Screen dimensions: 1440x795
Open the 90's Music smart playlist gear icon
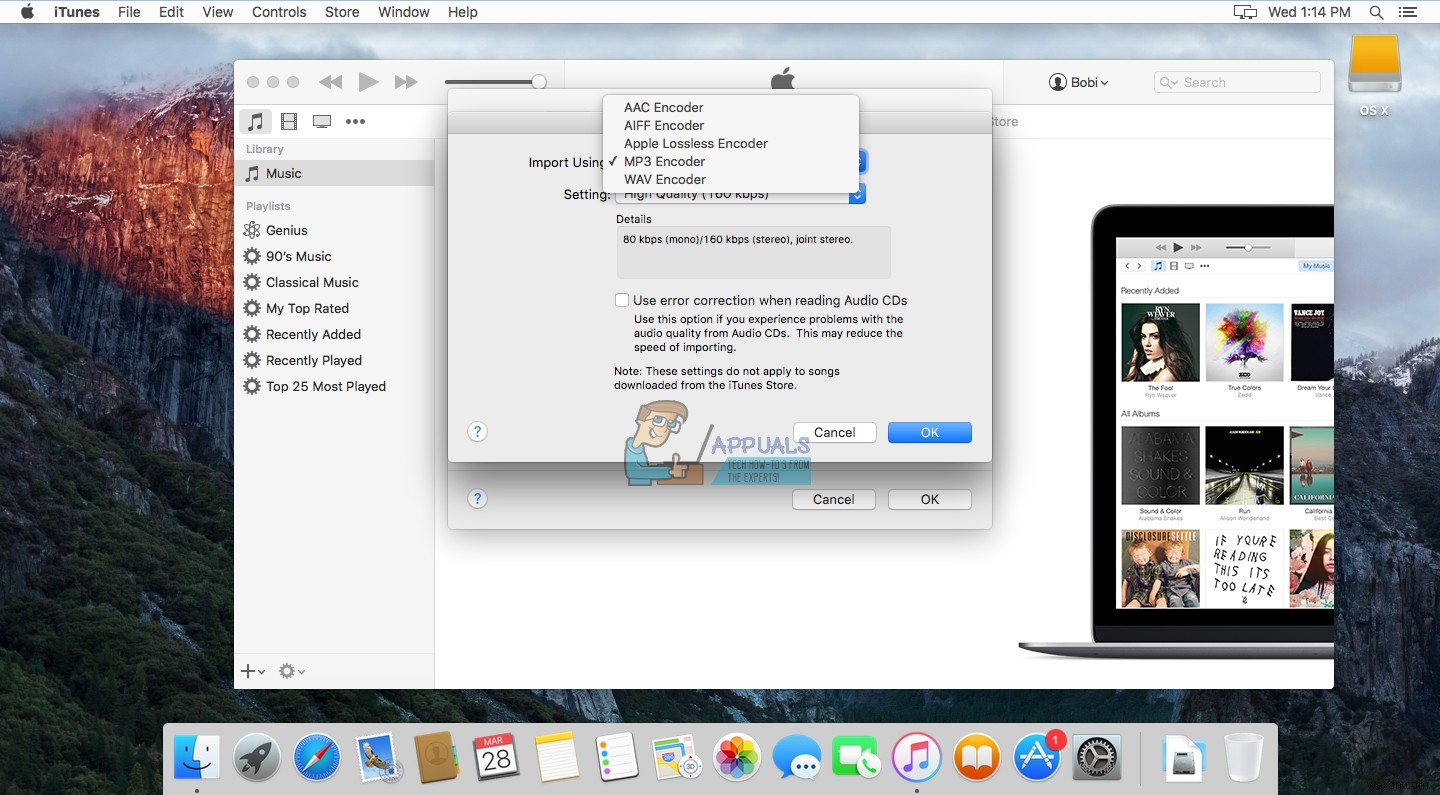tap(251, 256)
